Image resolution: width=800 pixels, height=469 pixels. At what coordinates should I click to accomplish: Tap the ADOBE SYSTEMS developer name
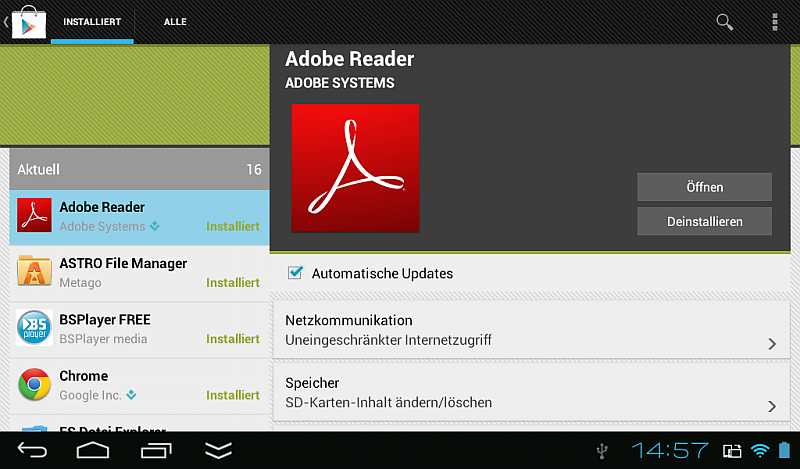pyautogui.click(x=340, y=83)
